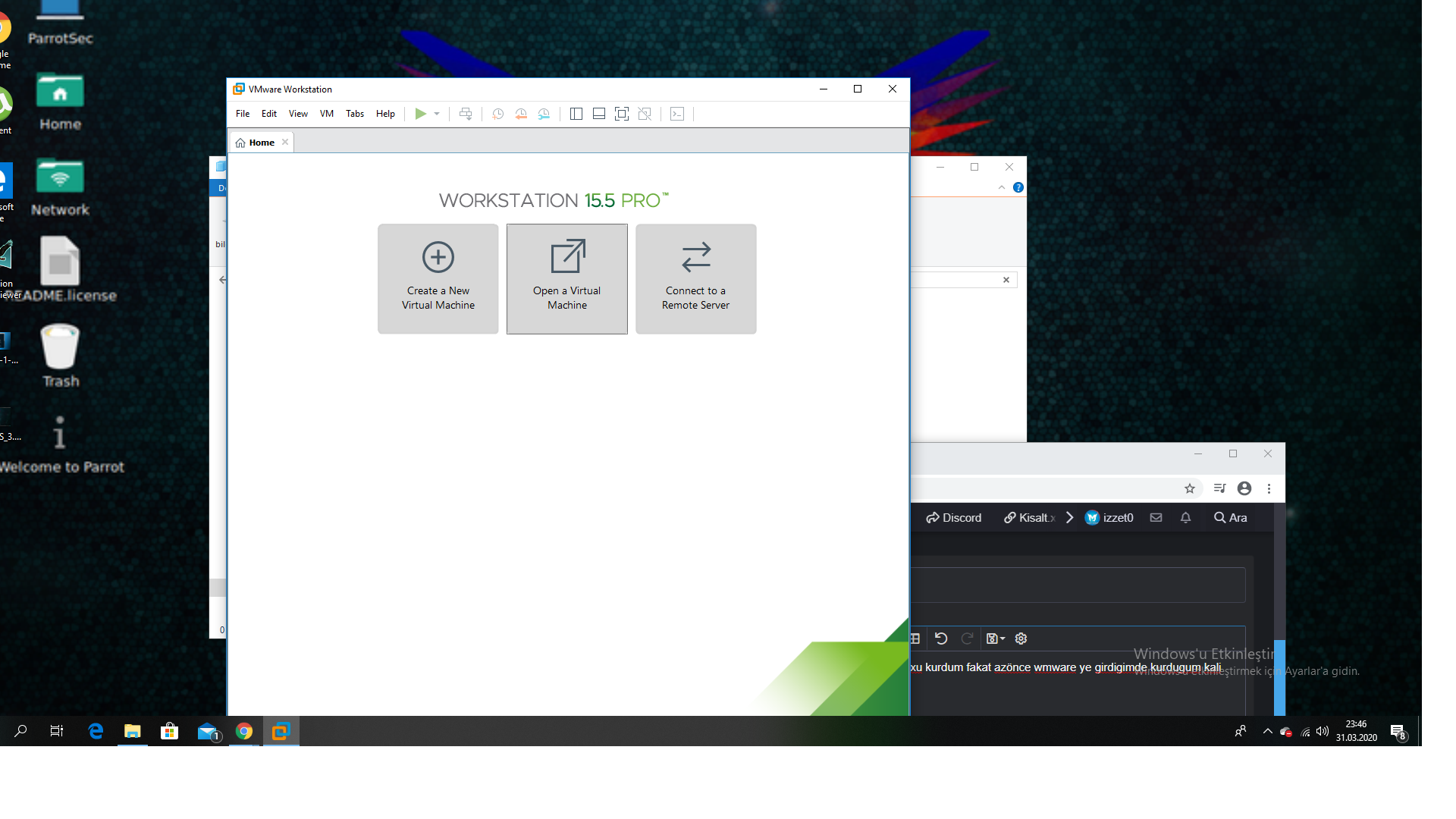
Task: Launch Microsoft Edge from the taskbar
Action: pyautogui.click(x=96, y=732)
